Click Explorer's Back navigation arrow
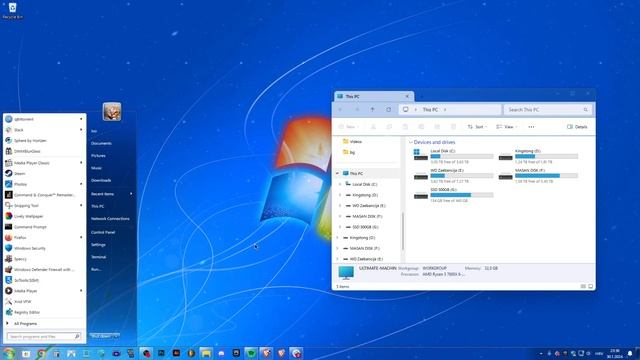The image size is (640, 360). 340,109
